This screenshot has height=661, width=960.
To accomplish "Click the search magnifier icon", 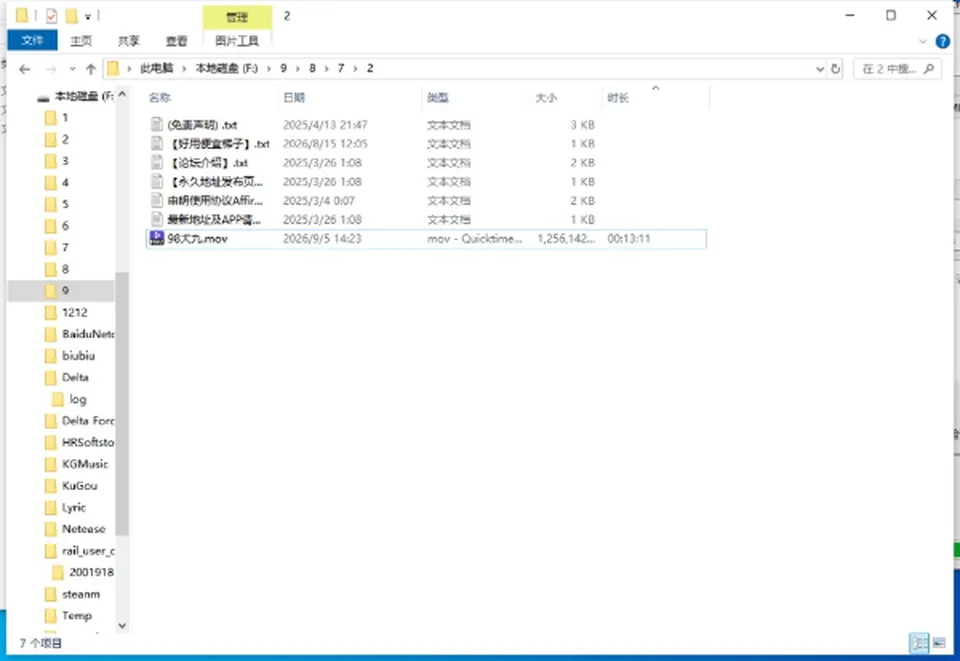I will [x=929, y=69].
